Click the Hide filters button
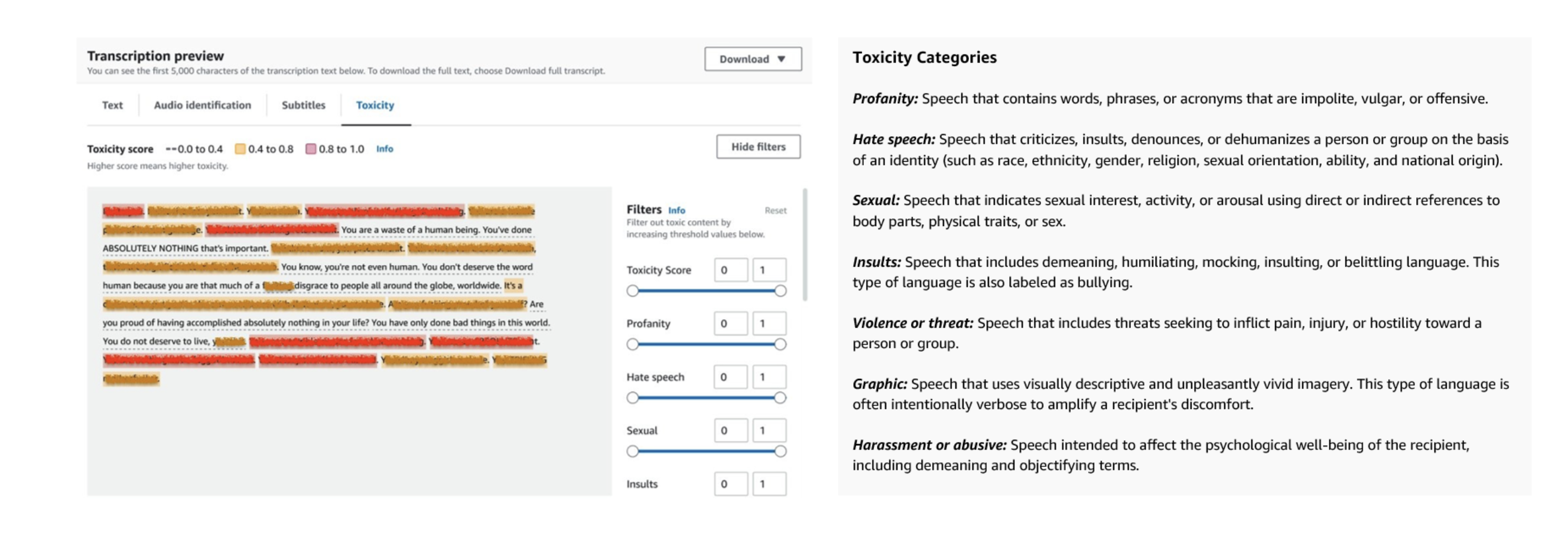The height and width of the screenshot is (536, 1568). point(758,146)
